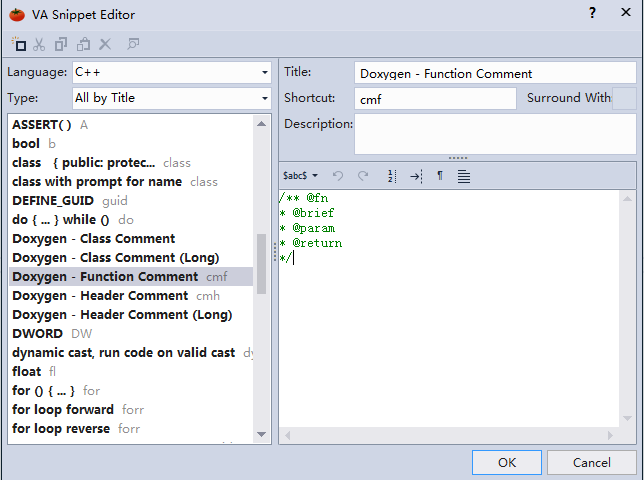Click the help question mark icon
This screenshot has height=480, width=644.
[592, 13]
